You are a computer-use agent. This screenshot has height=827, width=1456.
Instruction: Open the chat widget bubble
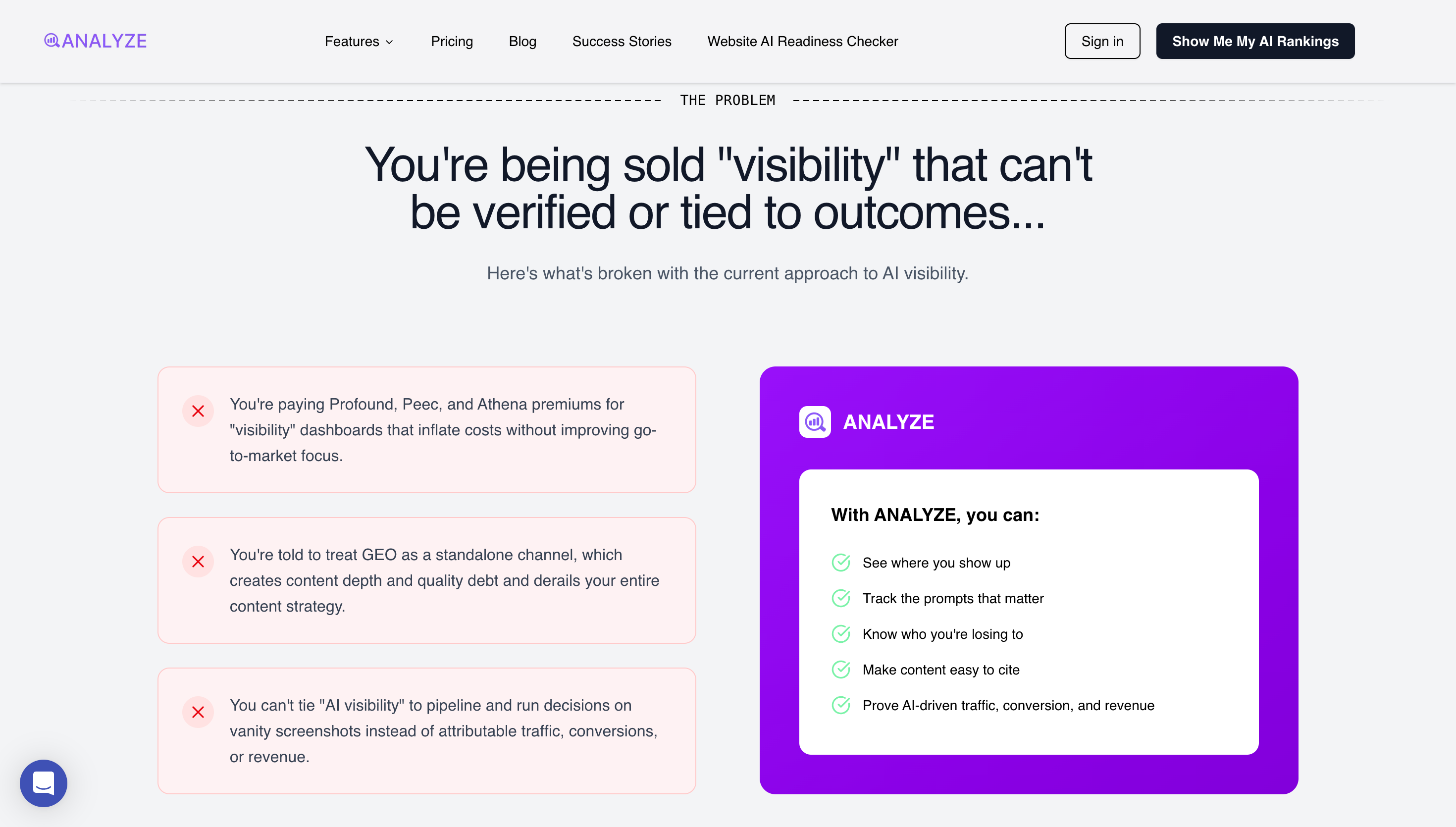tap(44, 783)
